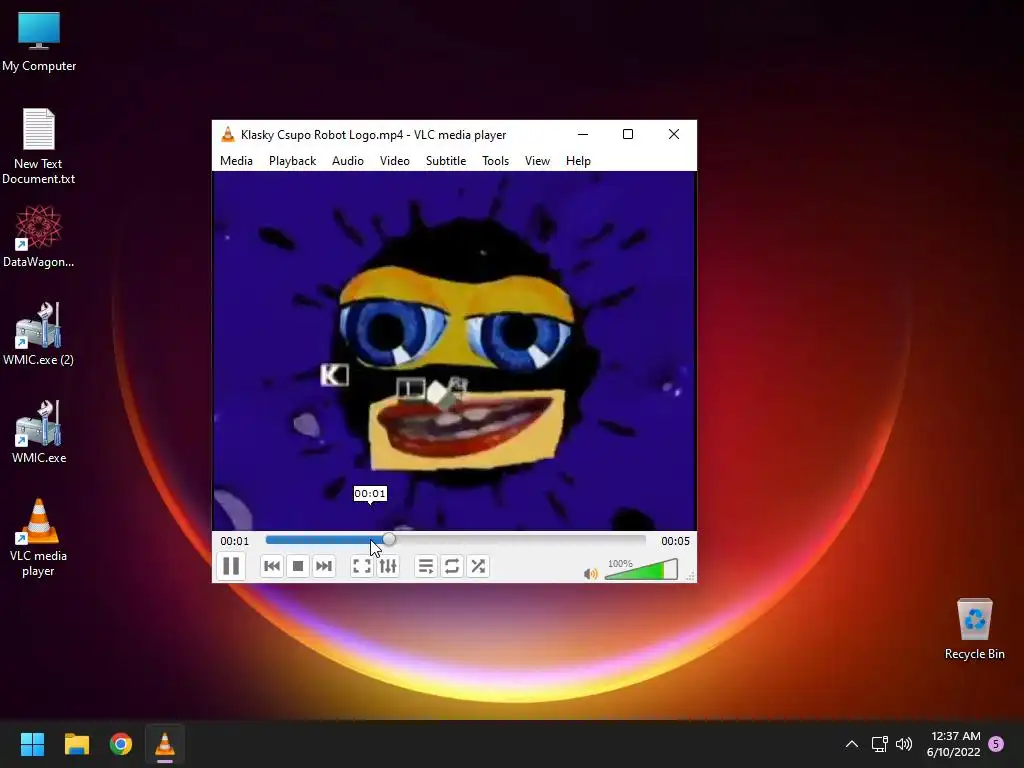
Task: Show extended settings (equalizer icon)
Action: tap(388, 566)
